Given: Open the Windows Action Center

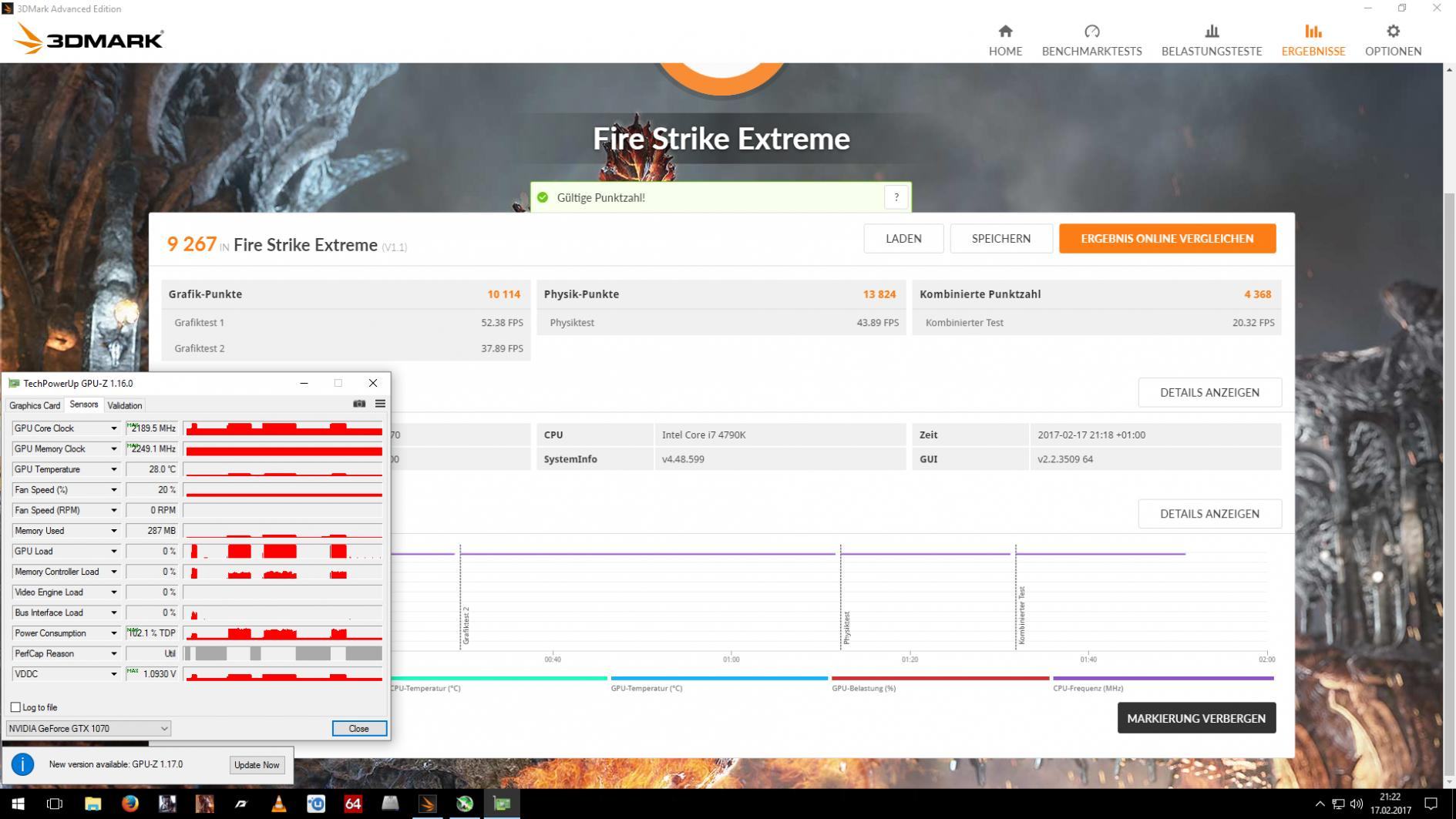Looking at the screenshot, I should (x=1431, y=804).
